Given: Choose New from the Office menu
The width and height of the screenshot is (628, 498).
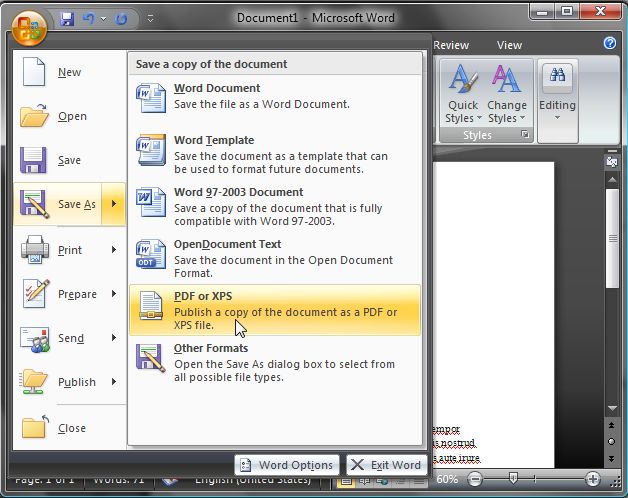Looking at the screenshot, I should point(70,72).
